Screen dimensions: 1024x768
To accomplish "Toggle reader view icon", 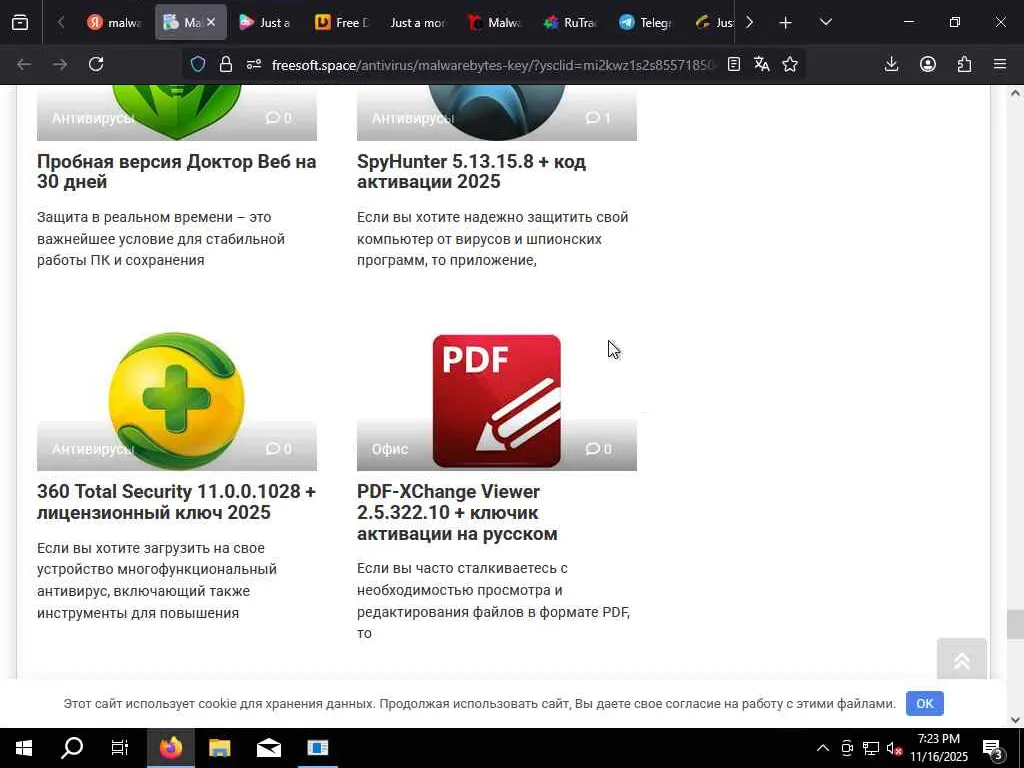I will pos(734,64).
